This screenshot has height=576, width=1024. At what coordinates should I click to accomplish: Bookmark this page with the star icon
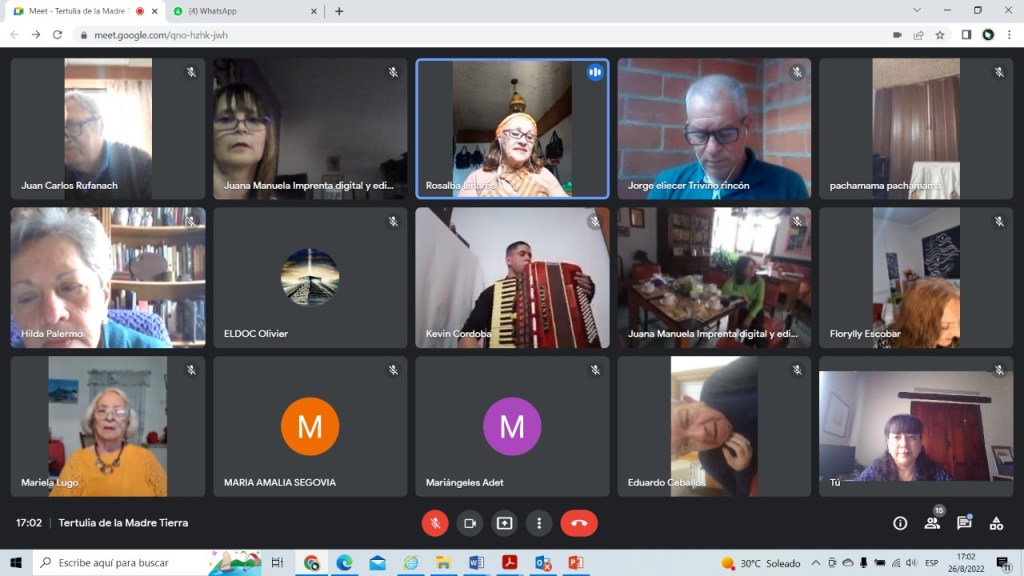[940, 35]
